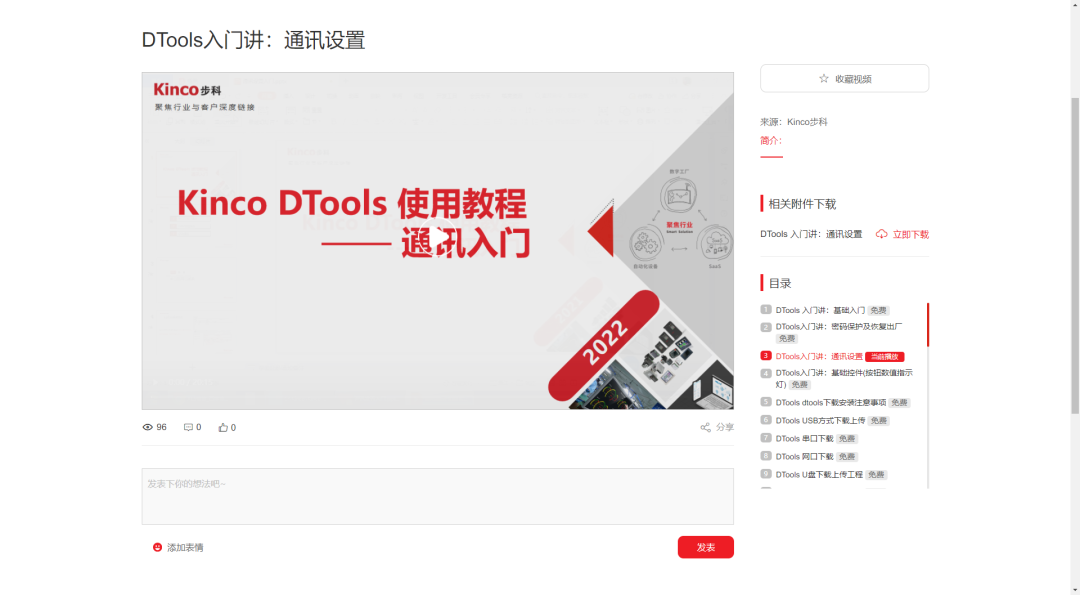The width and height of the screenshot is (1080, 595).
Task: Click the 分享 share icon
Action: tap(707, 427)
